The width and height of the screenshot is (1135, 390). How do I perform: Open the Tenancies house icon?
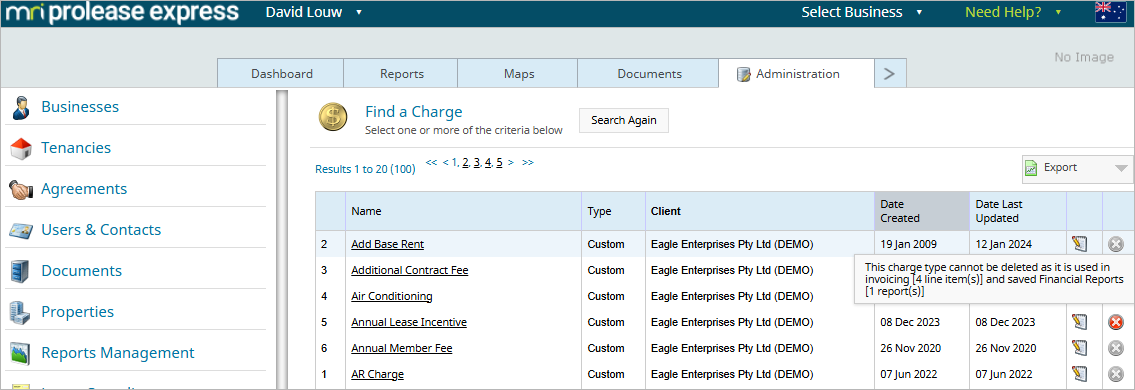[21, 148]
